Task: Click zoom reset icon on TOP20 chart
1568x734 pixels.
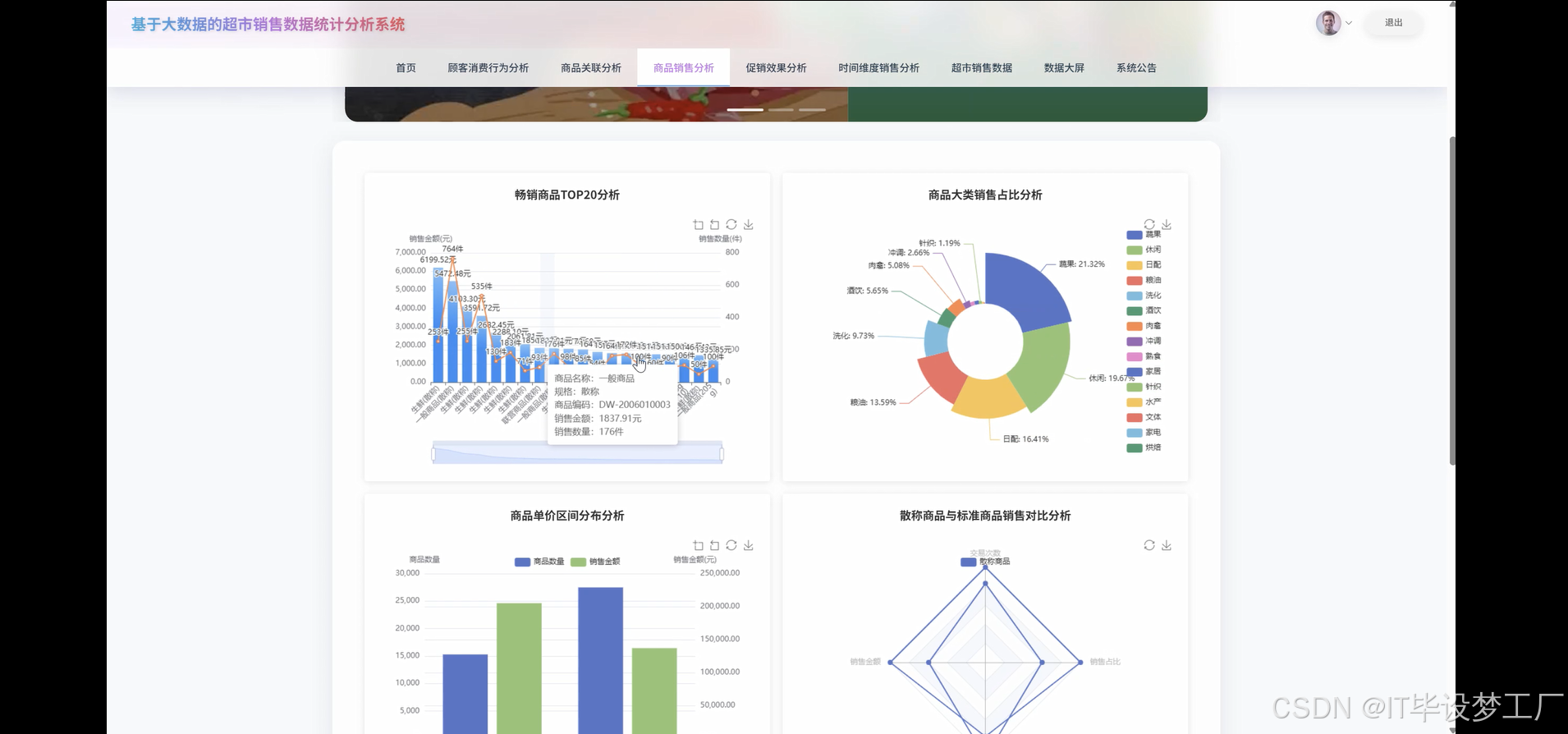Action: pyautogui.click(x=714, y=225)
